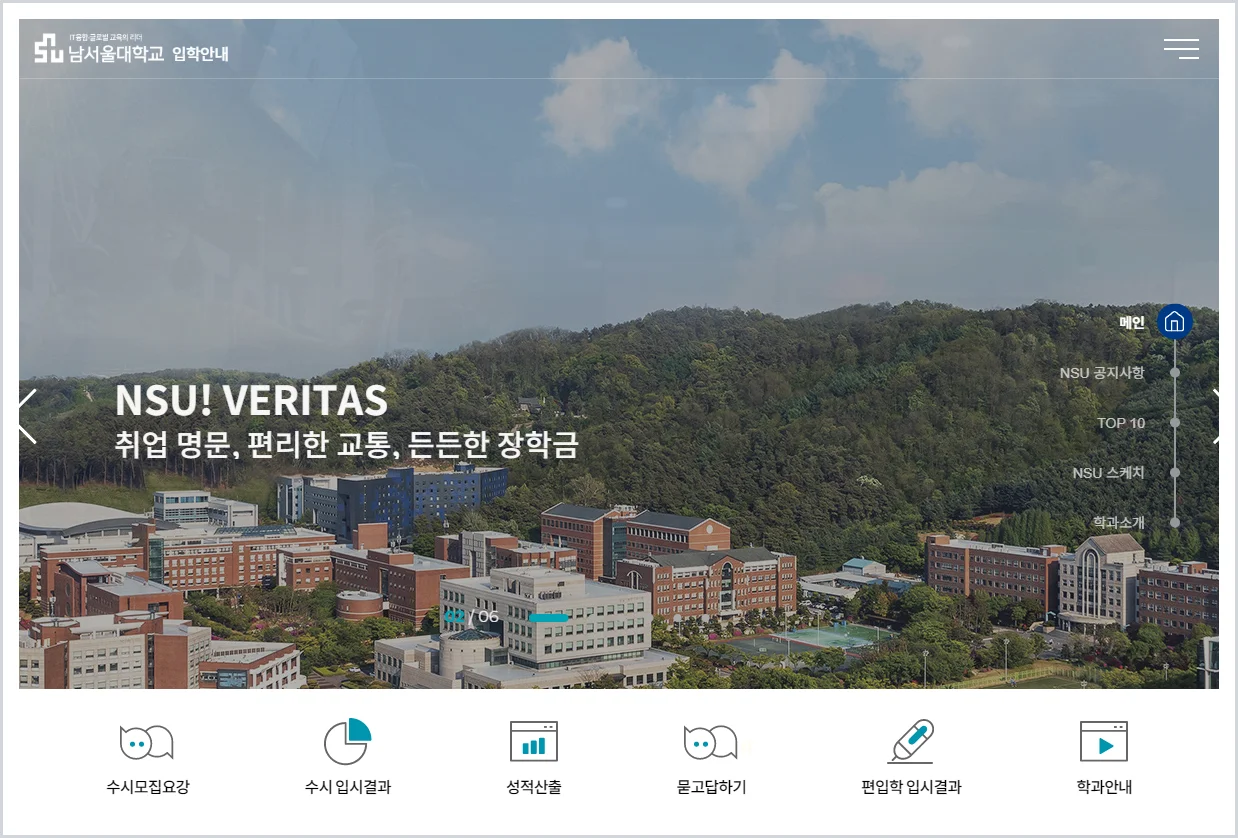
Task: Jump to TOP 10 section
Action: point(1121,423)
